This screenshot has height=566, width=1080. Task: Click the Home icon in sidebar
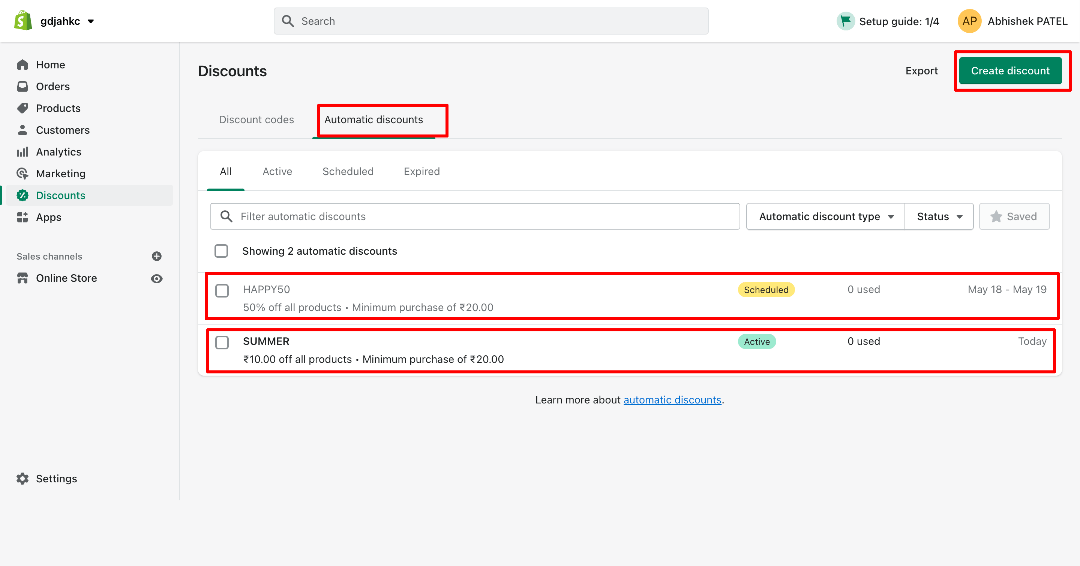coord(23,65)
